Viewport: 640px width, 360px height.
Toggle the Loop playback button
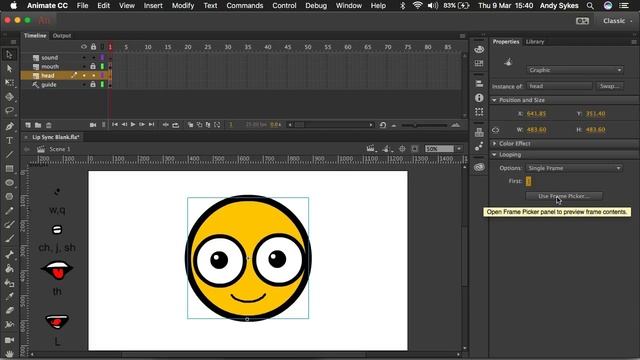[176, 125]
